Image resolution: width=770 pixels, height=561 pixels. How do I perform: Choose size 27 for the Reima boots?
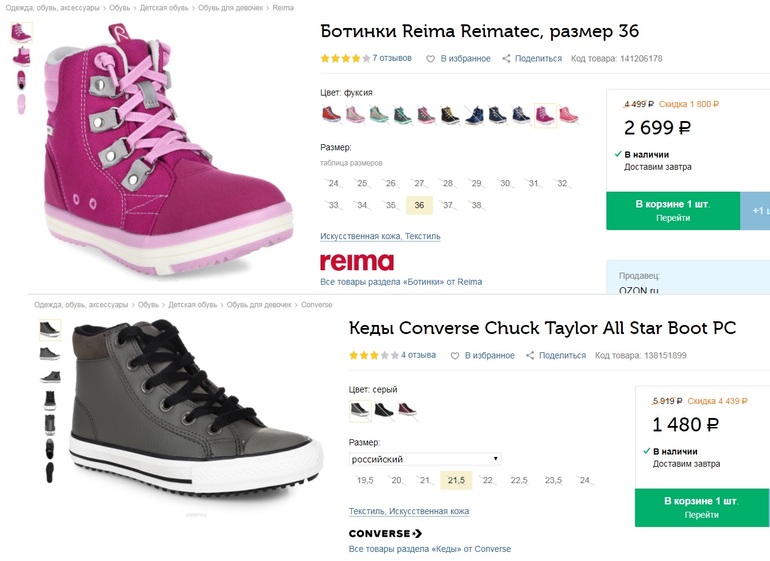419,183
